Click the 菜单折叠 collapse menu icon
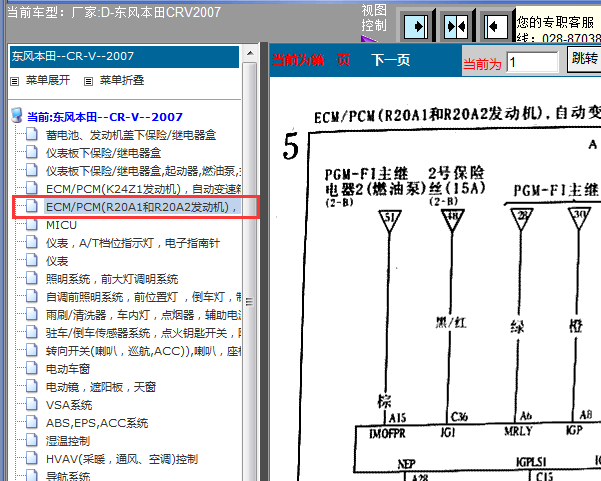This screenshot has width=601, height=481. [x=89, y=81]
